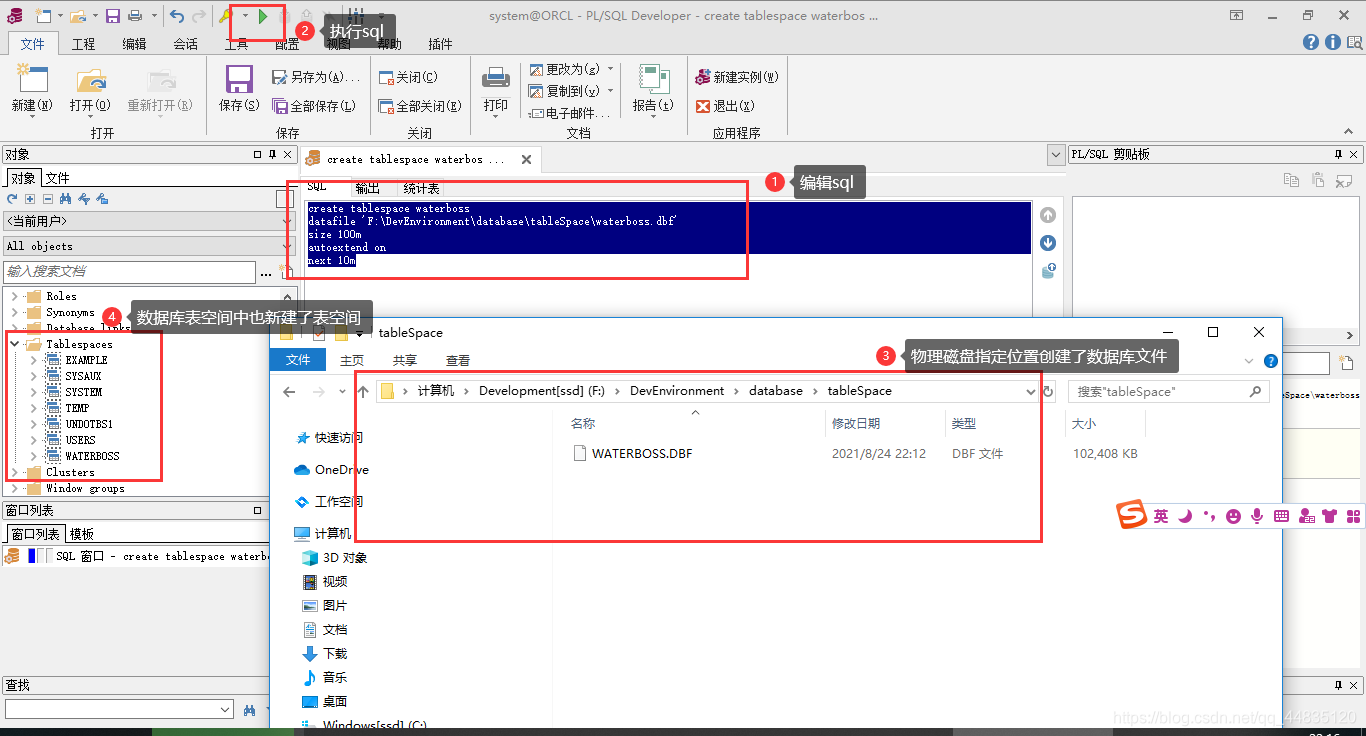Click 关闭(C) close button in ribbon
Viewport: 1366px width, 736px height.
tap(408, 77)
